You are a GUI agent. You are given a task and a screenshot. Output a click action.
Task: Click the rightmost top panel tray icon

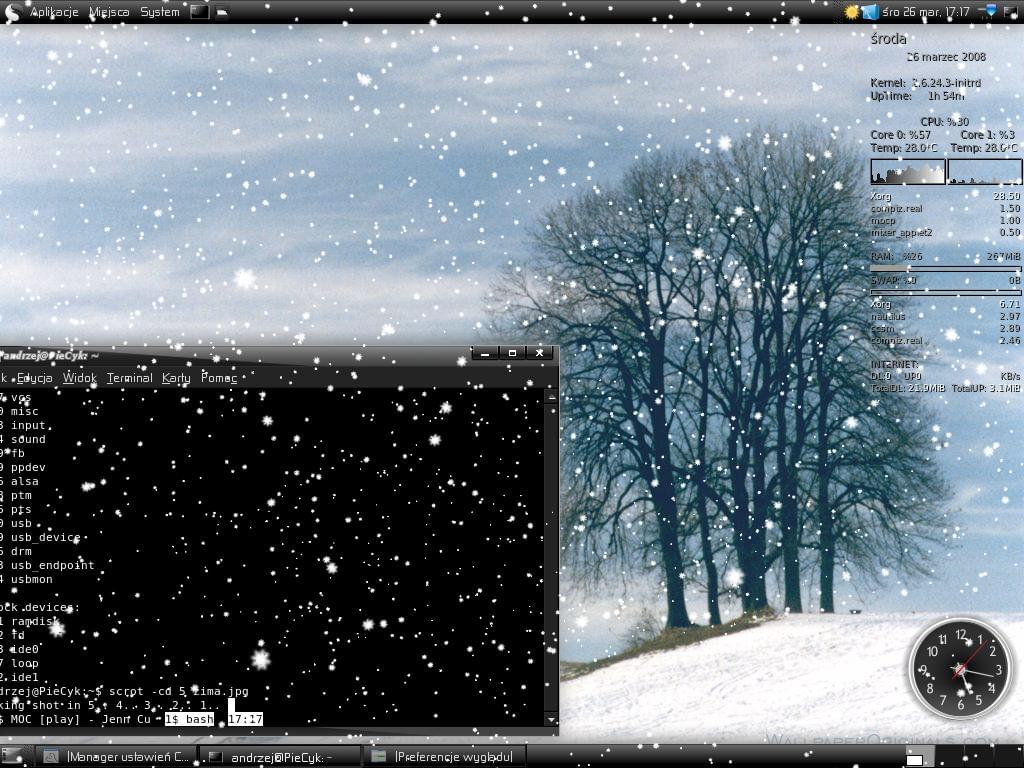(x=1010, y=12)
